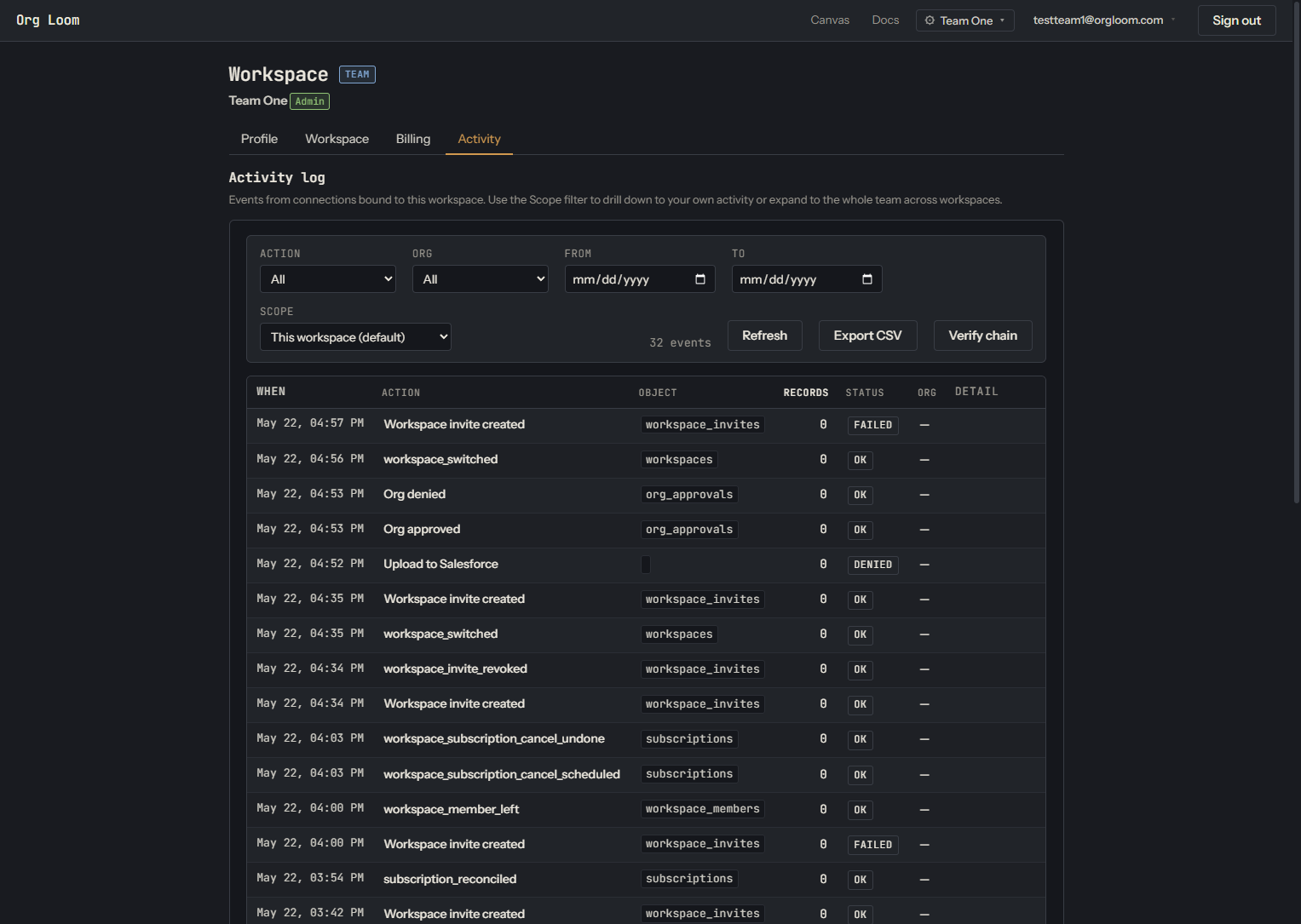Select the Upload to Salesforce action row
1301x924 pixels.
(x=646, y=565)
